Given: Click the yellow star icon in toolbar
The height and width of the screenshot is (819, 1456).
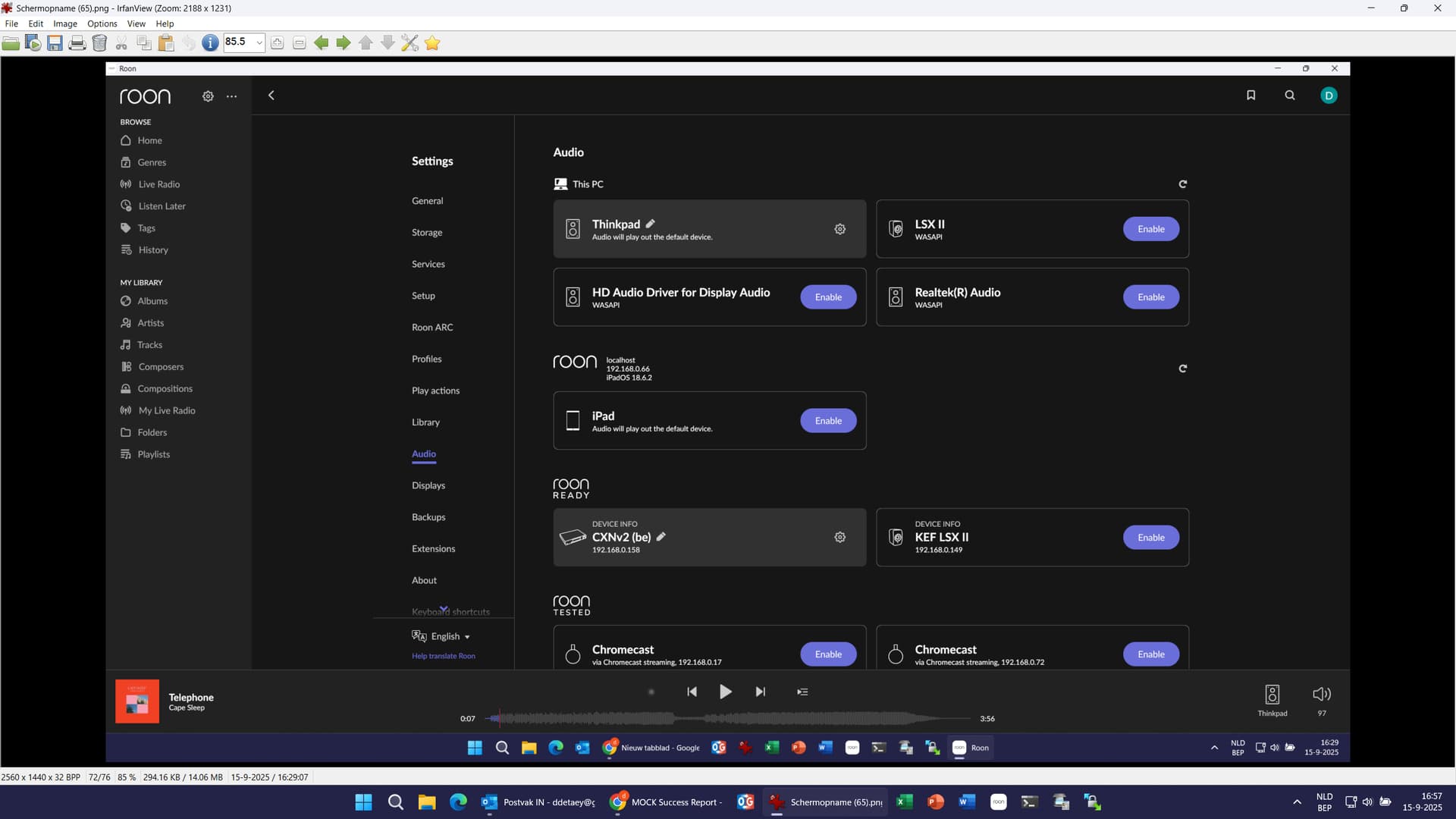Looking at the screenshot, I should (x=432, y=43).
